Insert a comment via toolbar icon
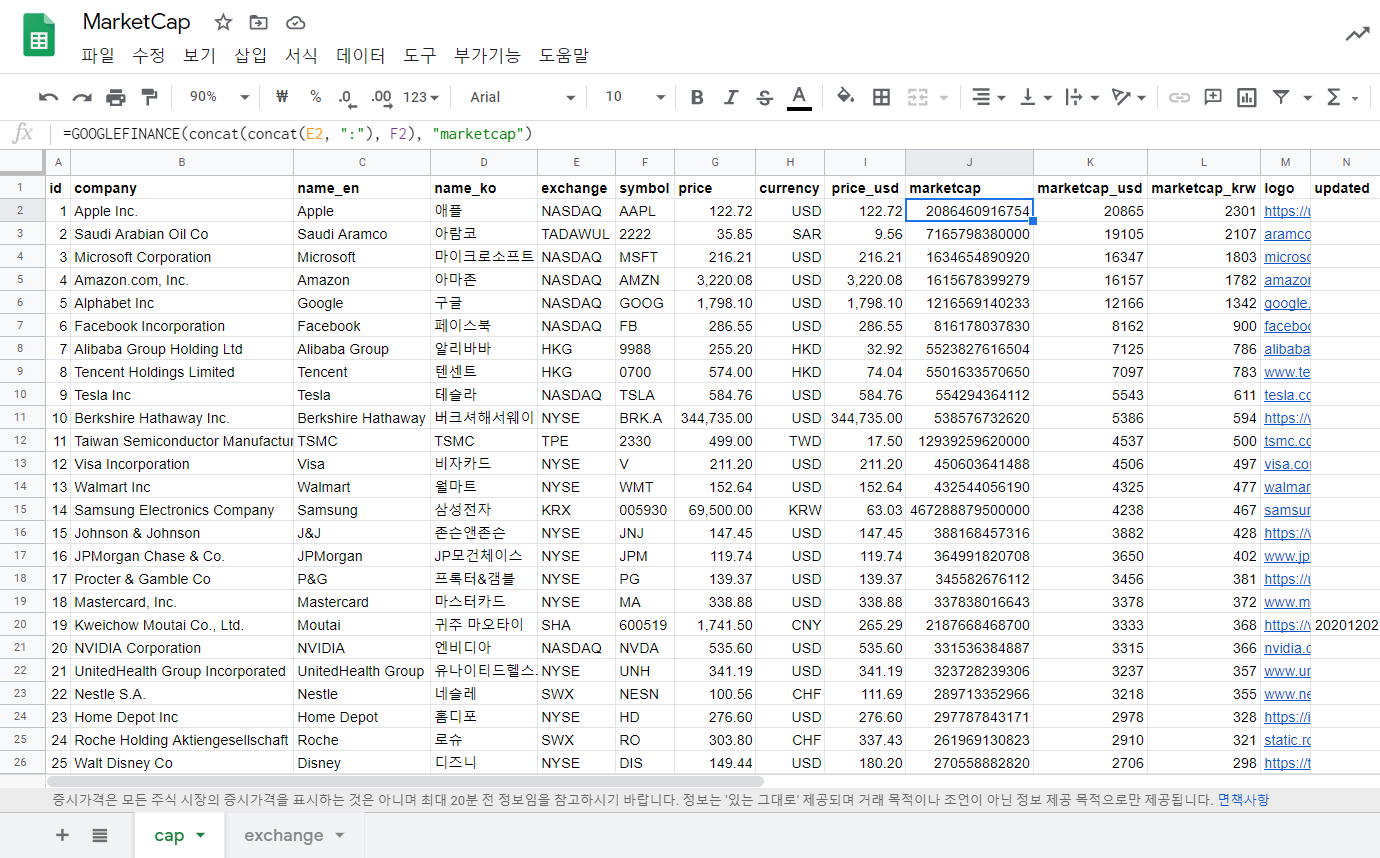 tap(1213, 97)
